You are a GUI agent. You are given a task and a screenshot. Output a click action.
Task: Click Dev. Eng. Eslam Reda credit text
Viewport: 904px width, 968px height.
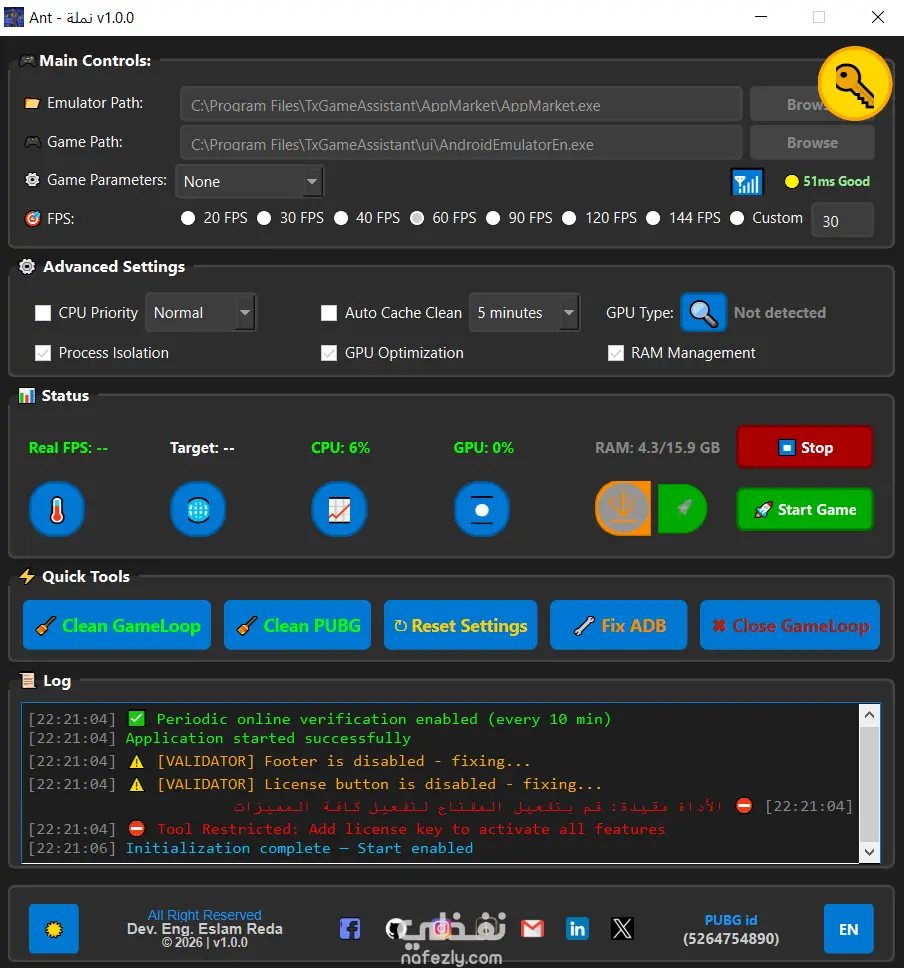click(x=204, y=928)
